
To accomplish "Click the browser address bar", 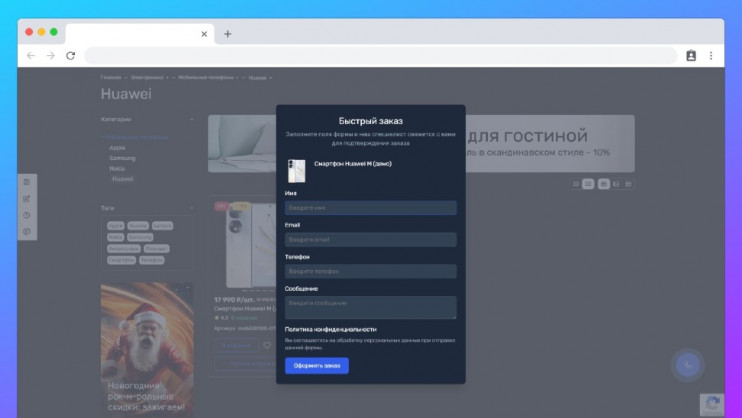I will pyautogui.click(x=381, y=56).
